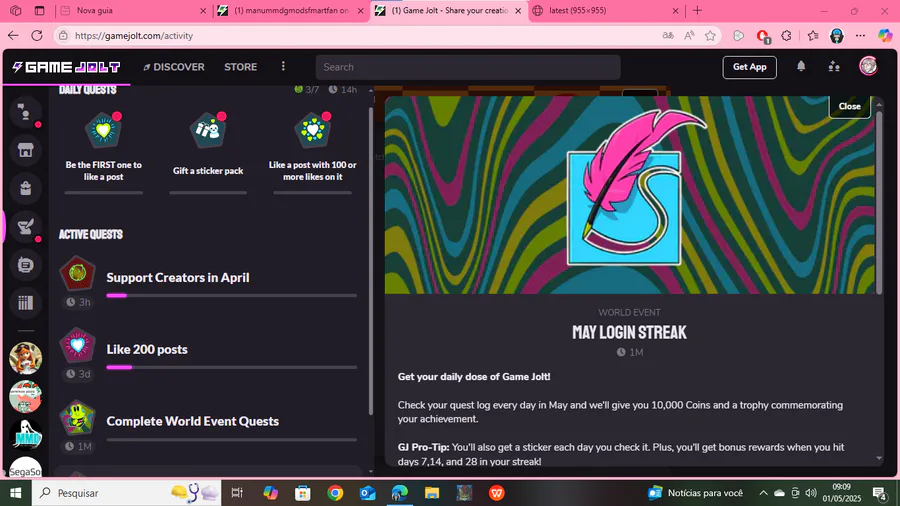Open the friends list icon

click(834, 67)
